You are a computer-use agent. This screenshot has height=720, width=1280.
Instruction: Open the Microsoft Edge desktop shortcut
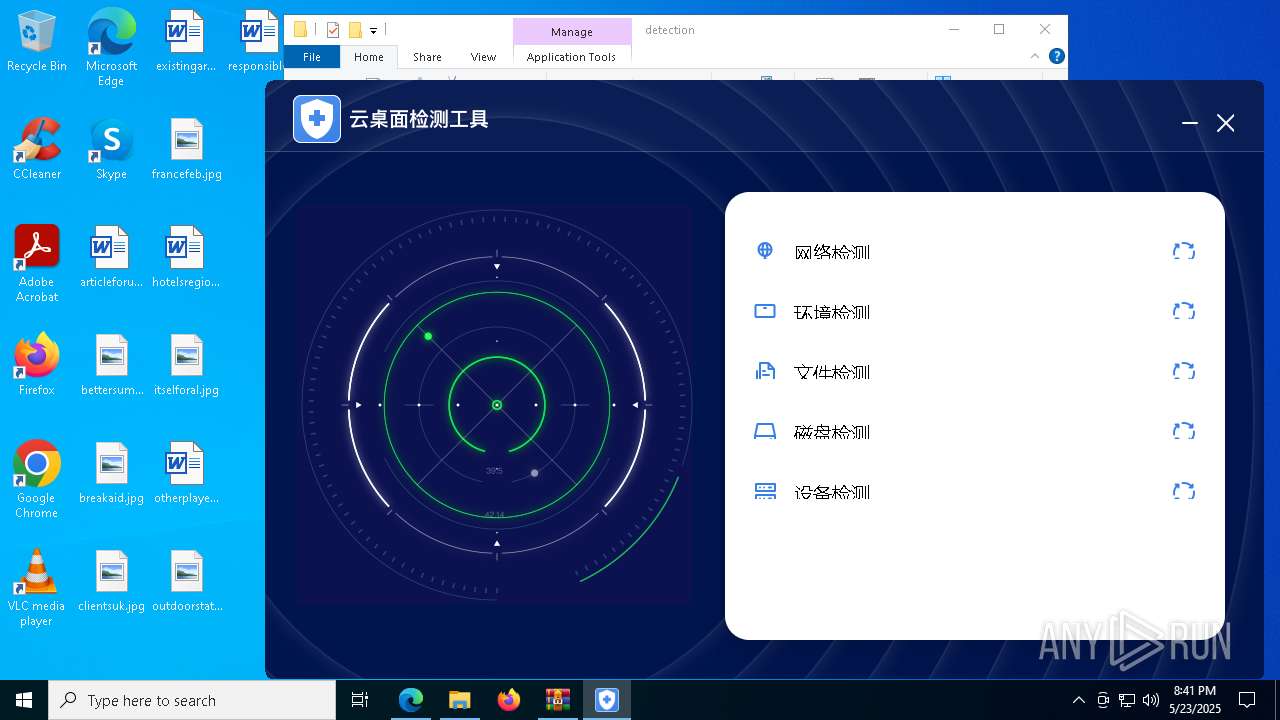coord(111,48)
